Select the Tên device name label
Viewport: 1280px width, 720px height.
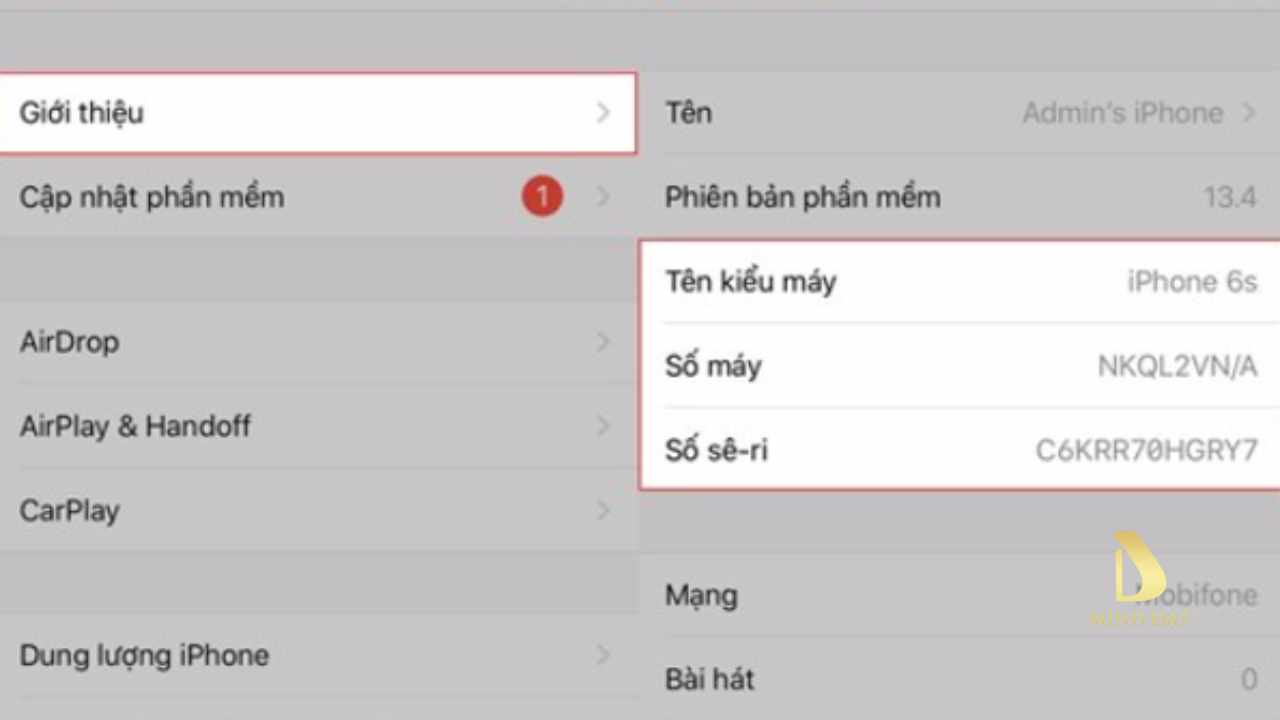pyautogui.click(x=689, y=112)
